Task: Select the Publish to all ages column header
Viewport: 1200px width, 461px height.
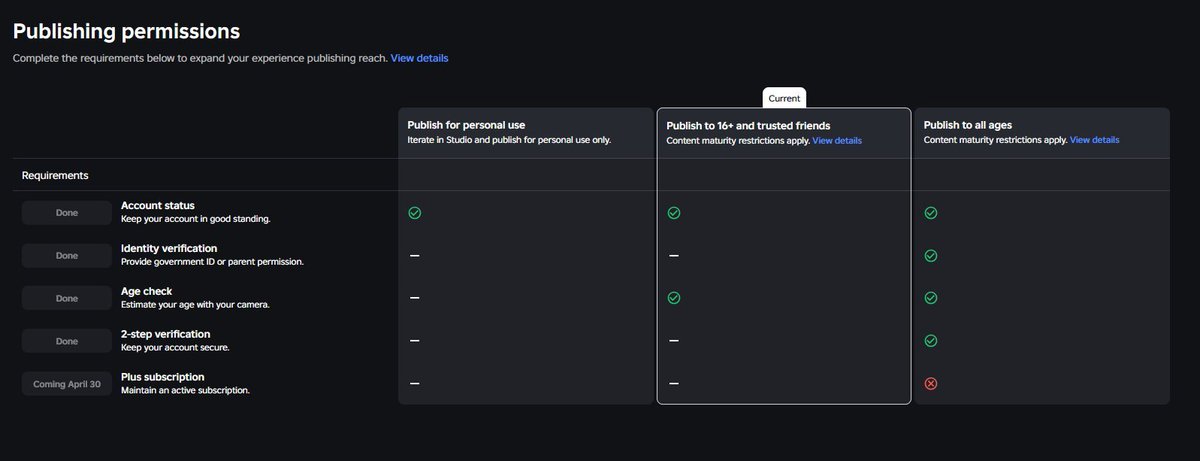Action: coord(968,125)
